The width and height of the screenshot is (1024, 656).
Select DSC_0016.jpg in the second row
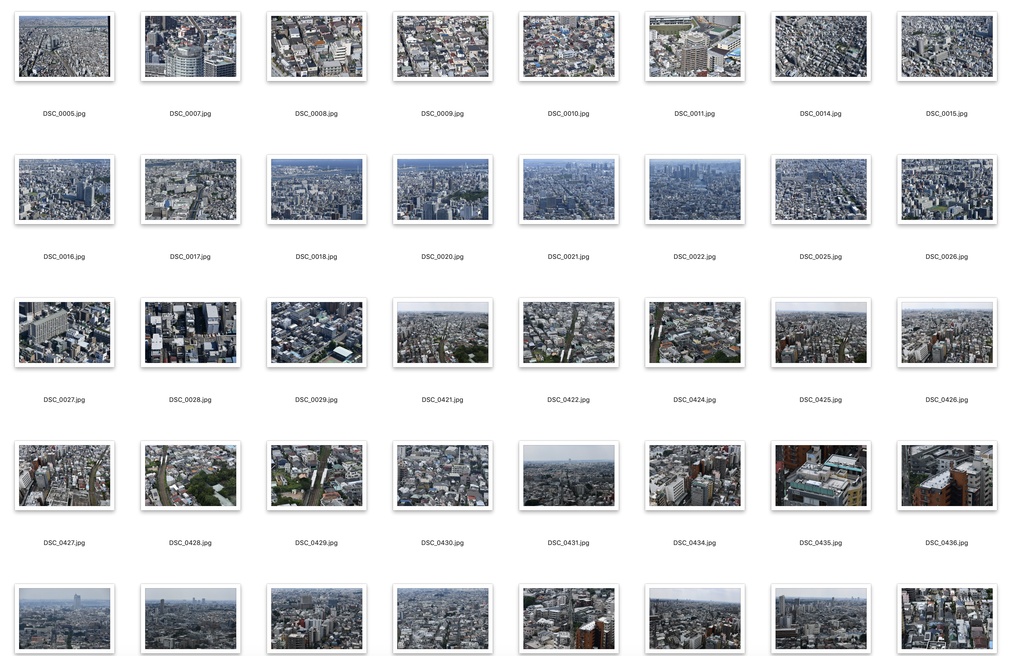64,189
